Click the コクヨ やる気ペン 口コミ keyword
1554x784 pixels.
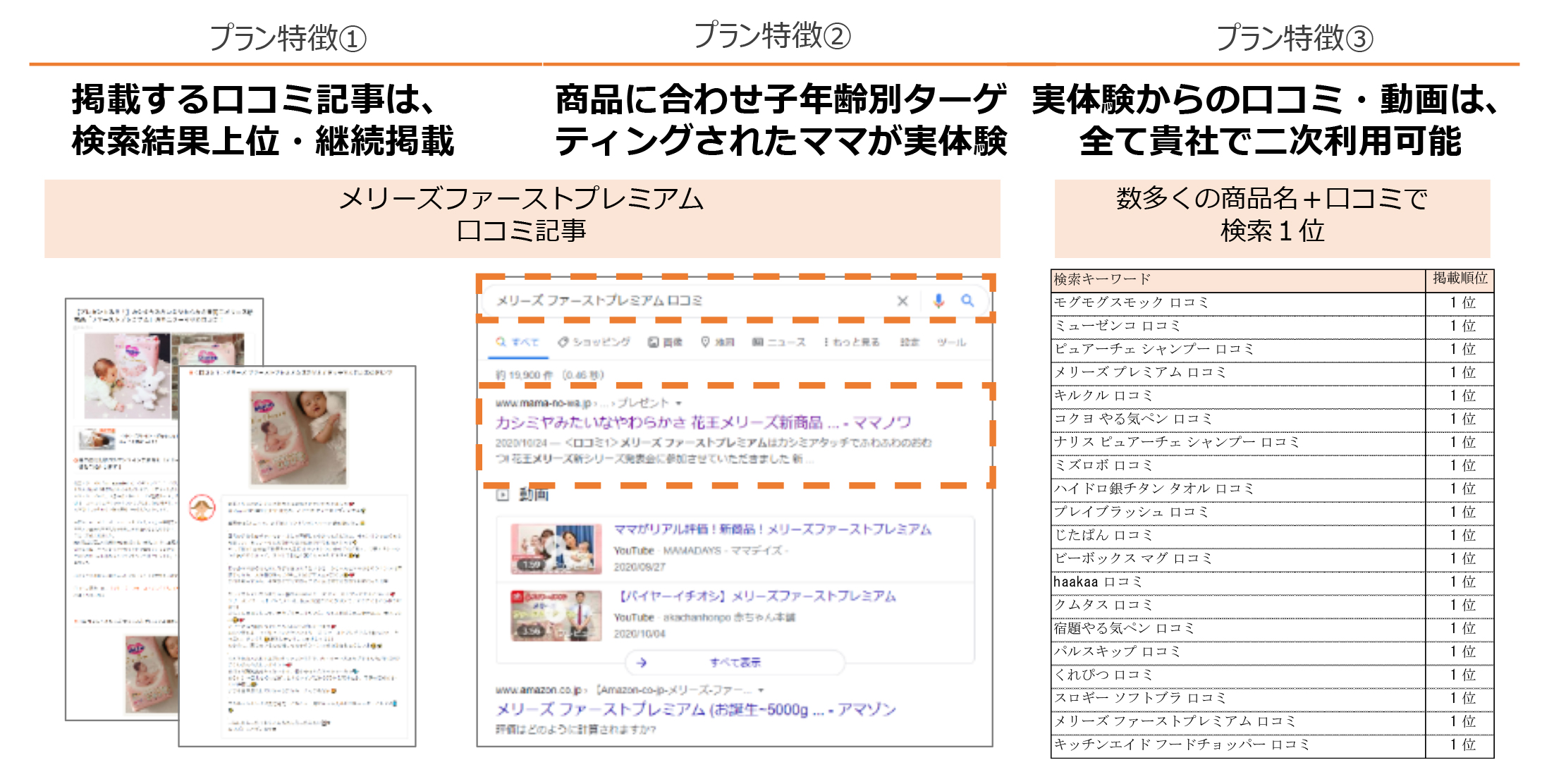point(1133,419)
